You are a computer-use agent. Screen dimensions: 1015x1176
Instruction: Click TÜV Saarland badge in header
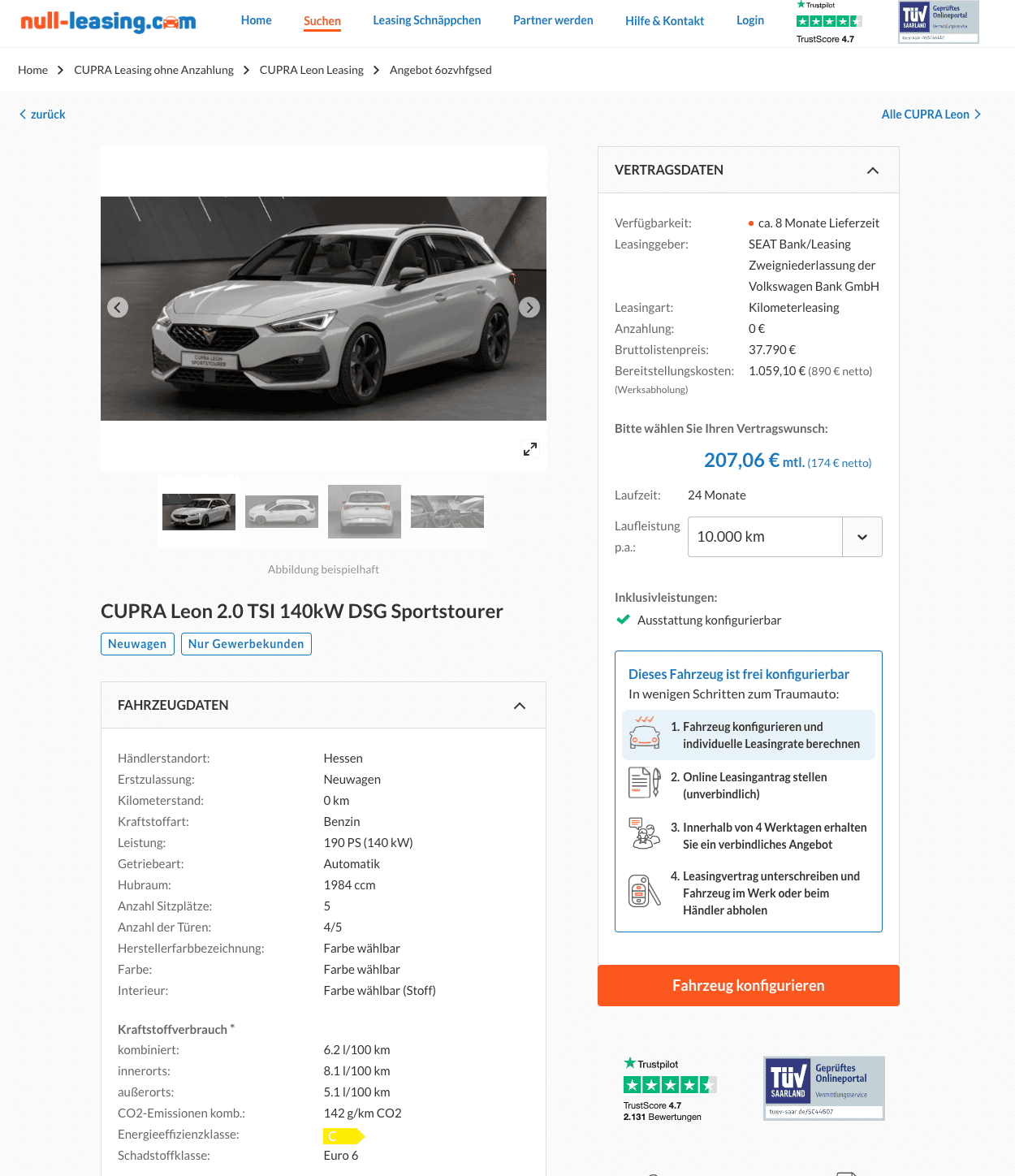pyautogui.click(x=939, y=22)
